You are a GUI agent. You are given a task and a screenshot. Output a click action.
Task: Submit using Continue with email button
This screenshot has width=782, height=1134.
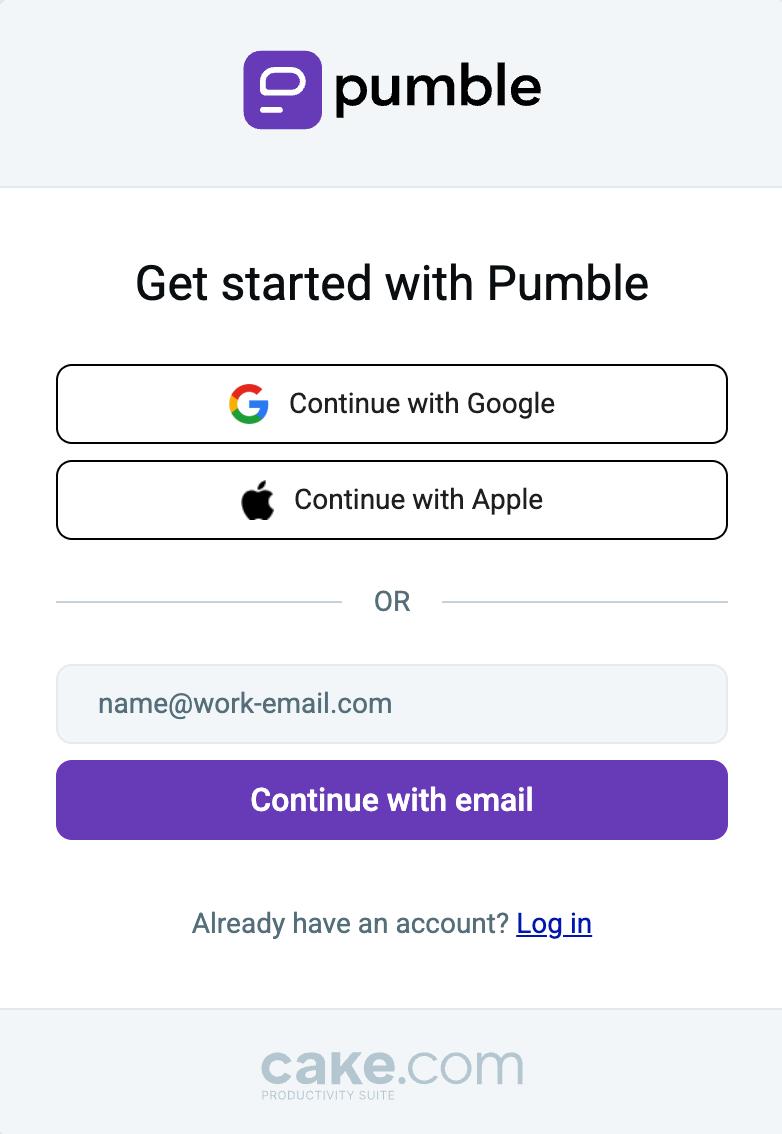click(391, 800)
